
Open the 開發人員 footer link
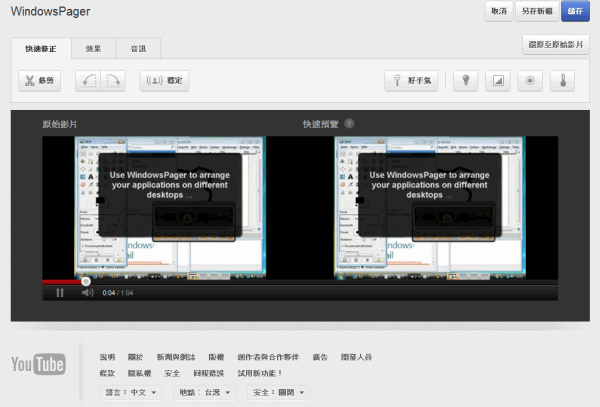pos(356,357)
